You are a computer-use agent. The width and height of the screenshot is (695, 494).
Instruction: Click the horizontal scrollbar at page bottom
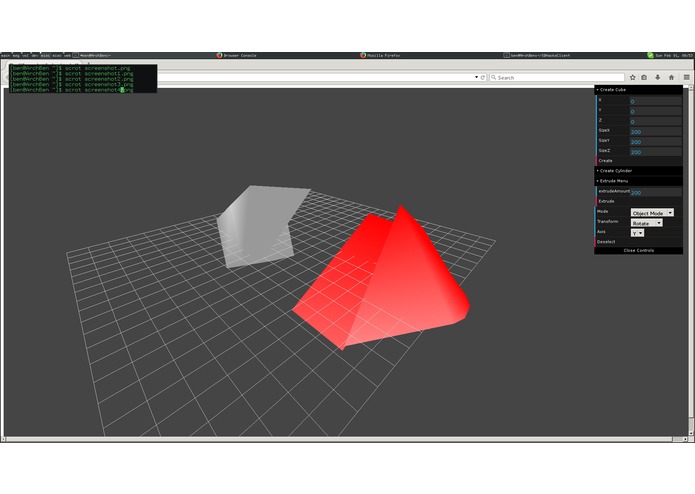[x=346, y=439]
